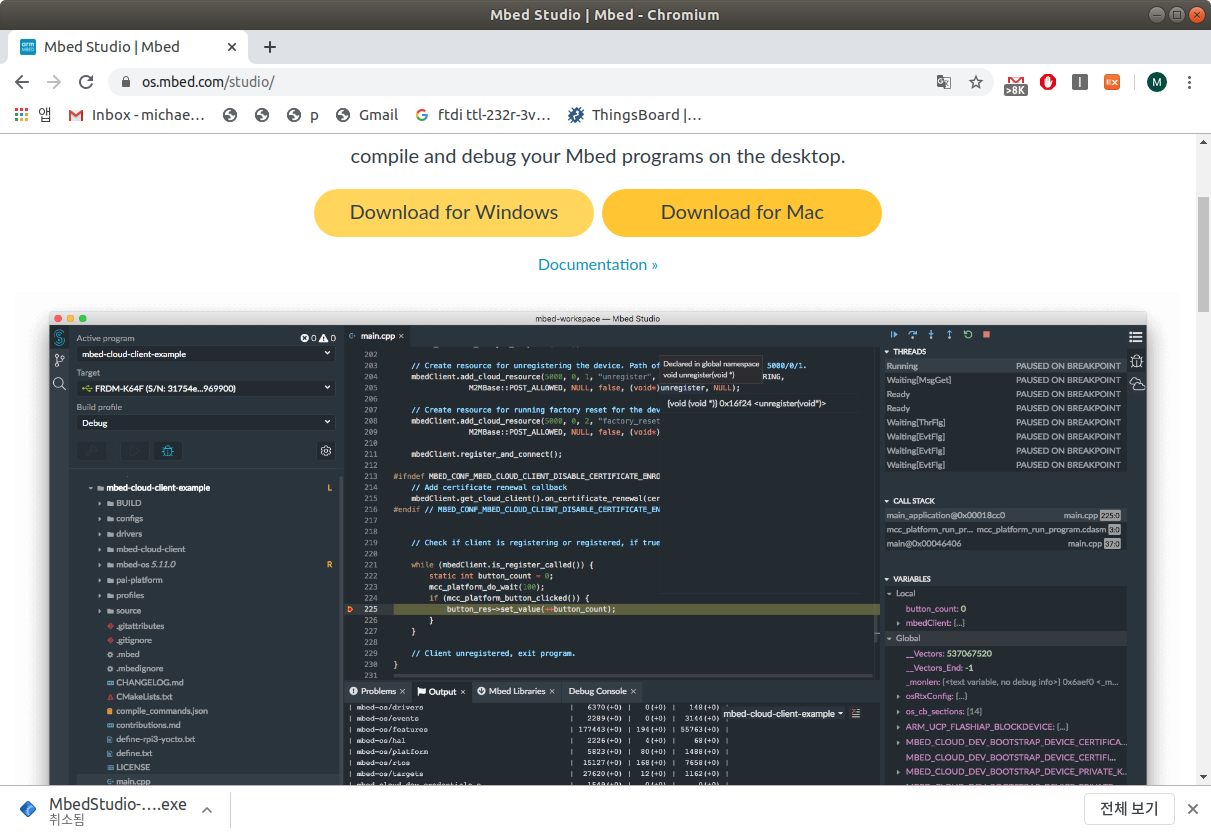Open the 'ThingsBoard |...' bookmark
The height and width of the screenshot is (834, 1211).
click(x=635, y=115)
